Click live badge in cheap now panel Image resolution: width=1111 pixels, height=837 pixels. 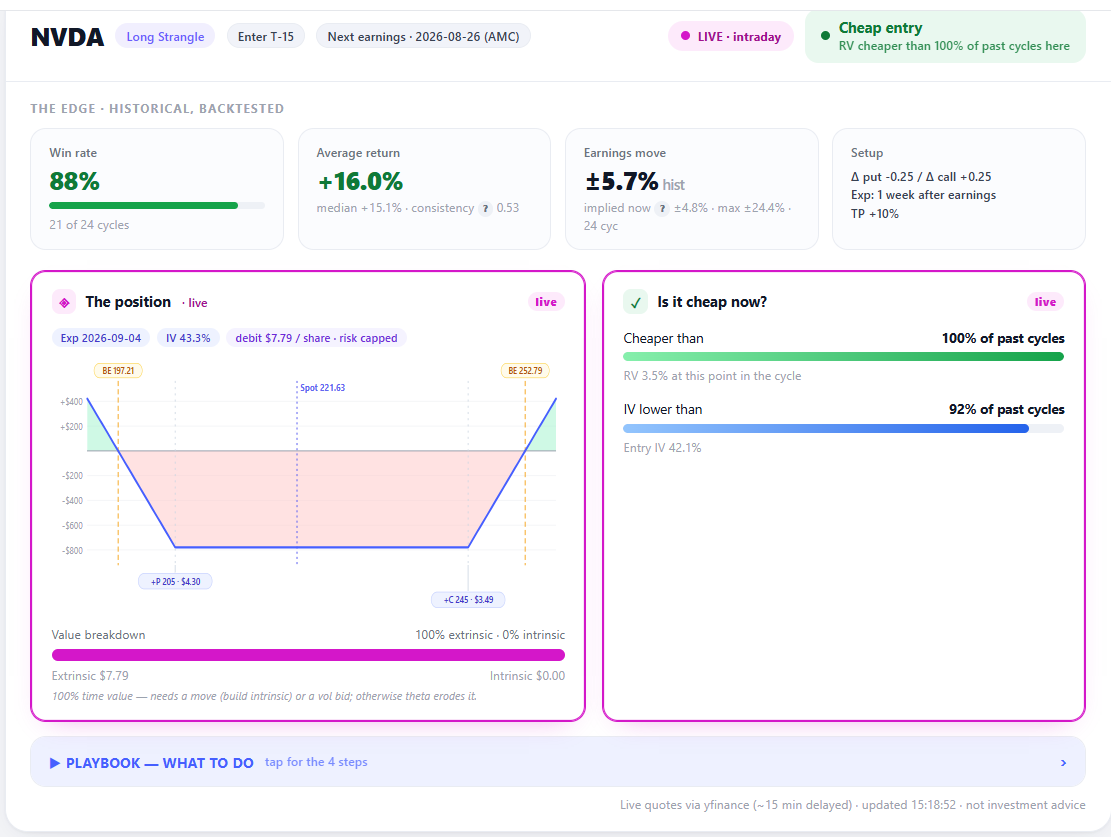pos(1045,302)
